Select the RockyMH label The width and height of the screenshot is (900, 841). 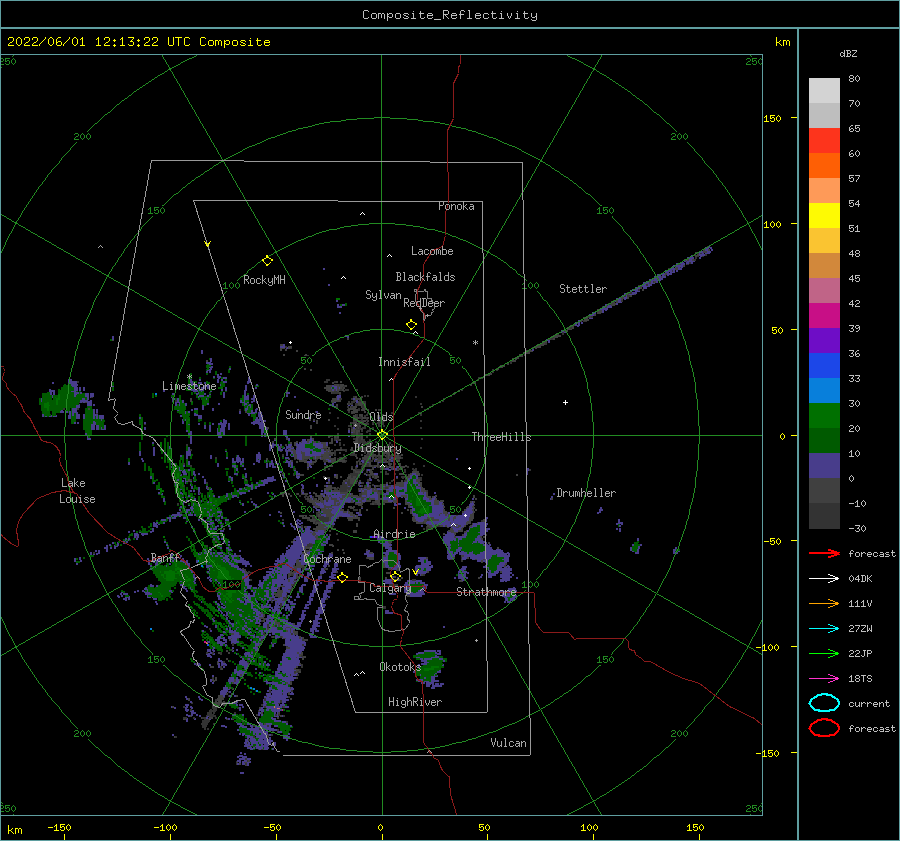264,280
